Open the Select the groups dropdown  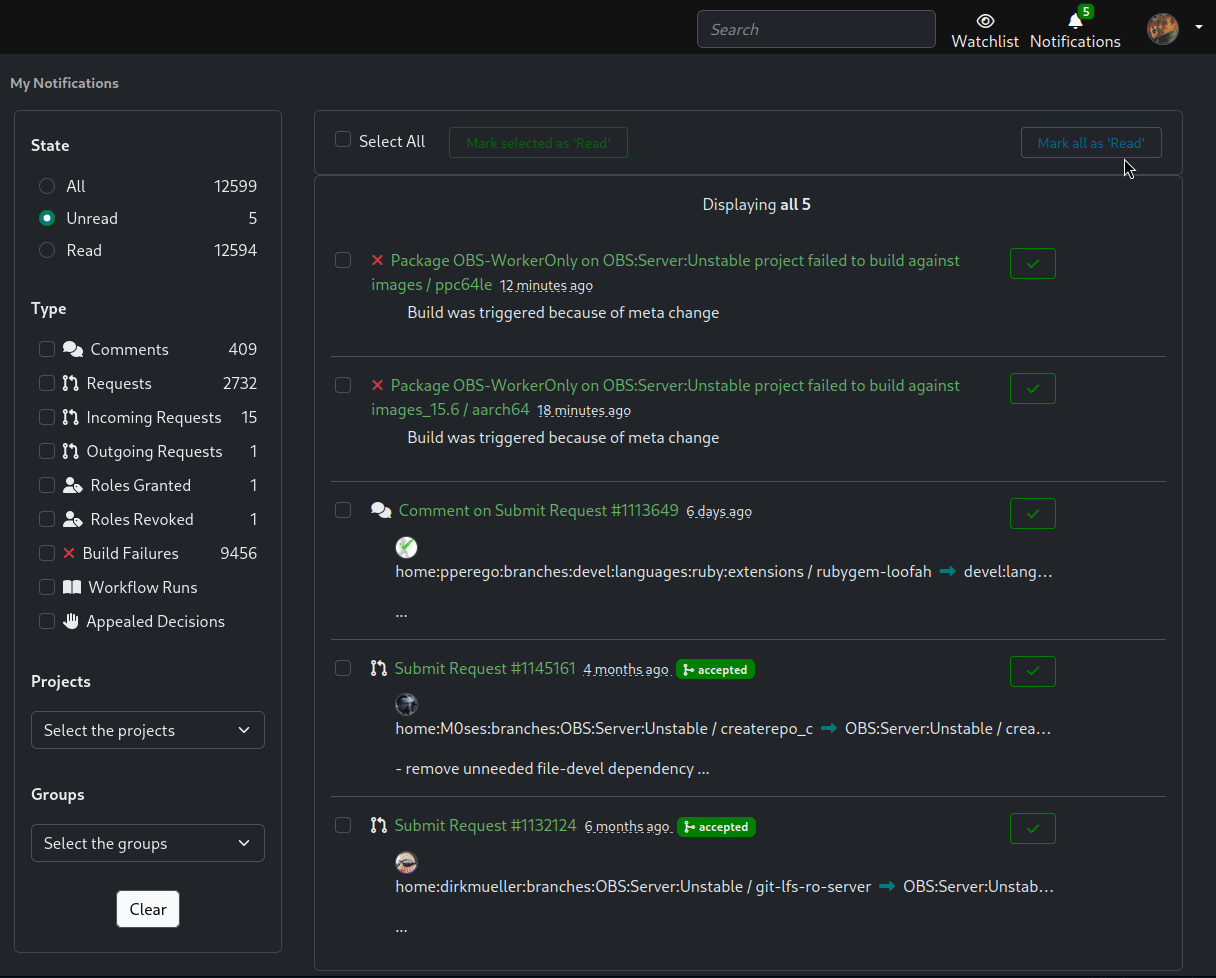(148, 843)
